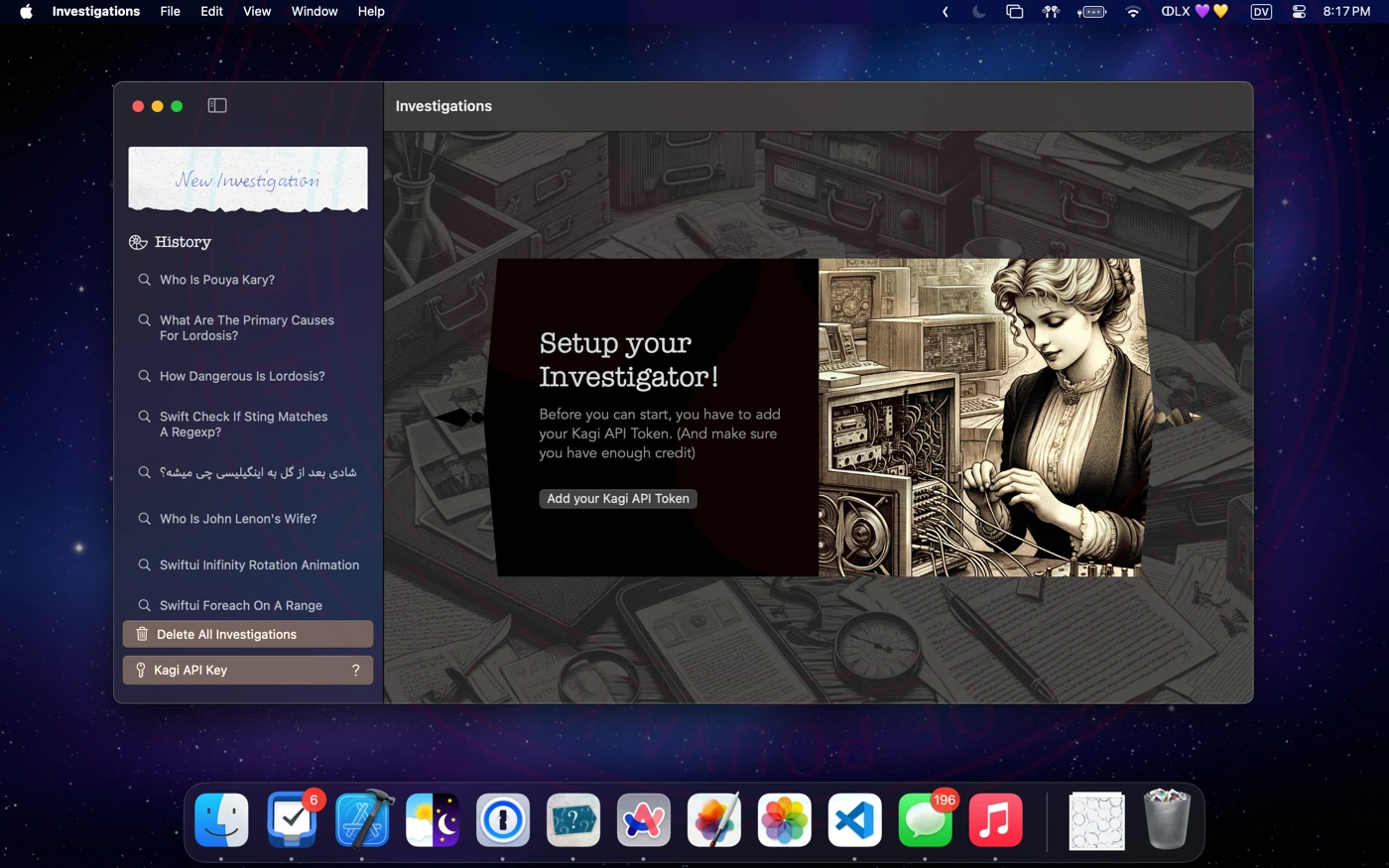Open the Wi-Fi status menu
The height and width of the screenshot is (868, 1389).
[1133, 12]
